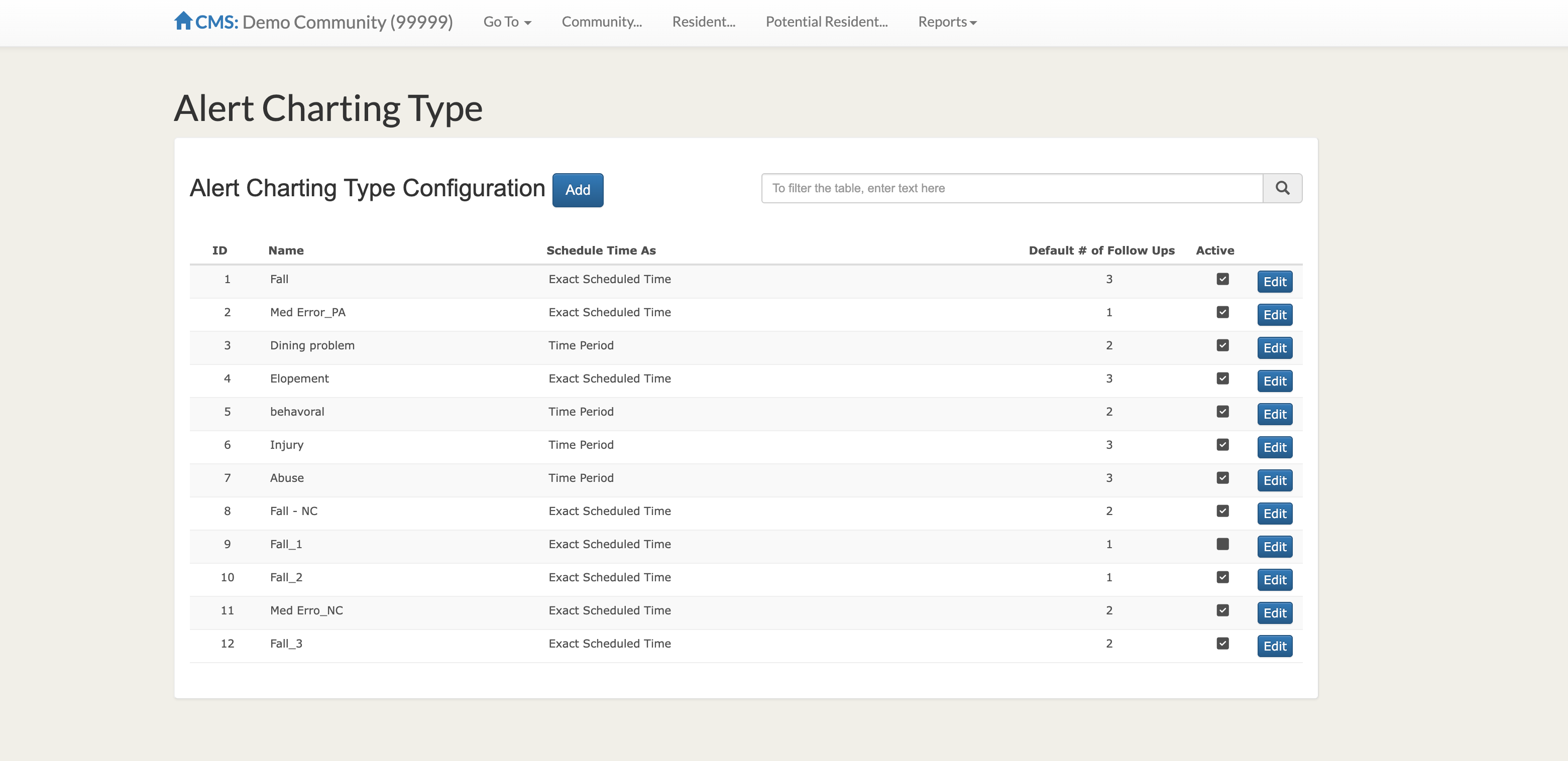Uncheck Active for Med Erro_NC
Viewport: 1568px width, 761px height.
tap(1222, 611)
